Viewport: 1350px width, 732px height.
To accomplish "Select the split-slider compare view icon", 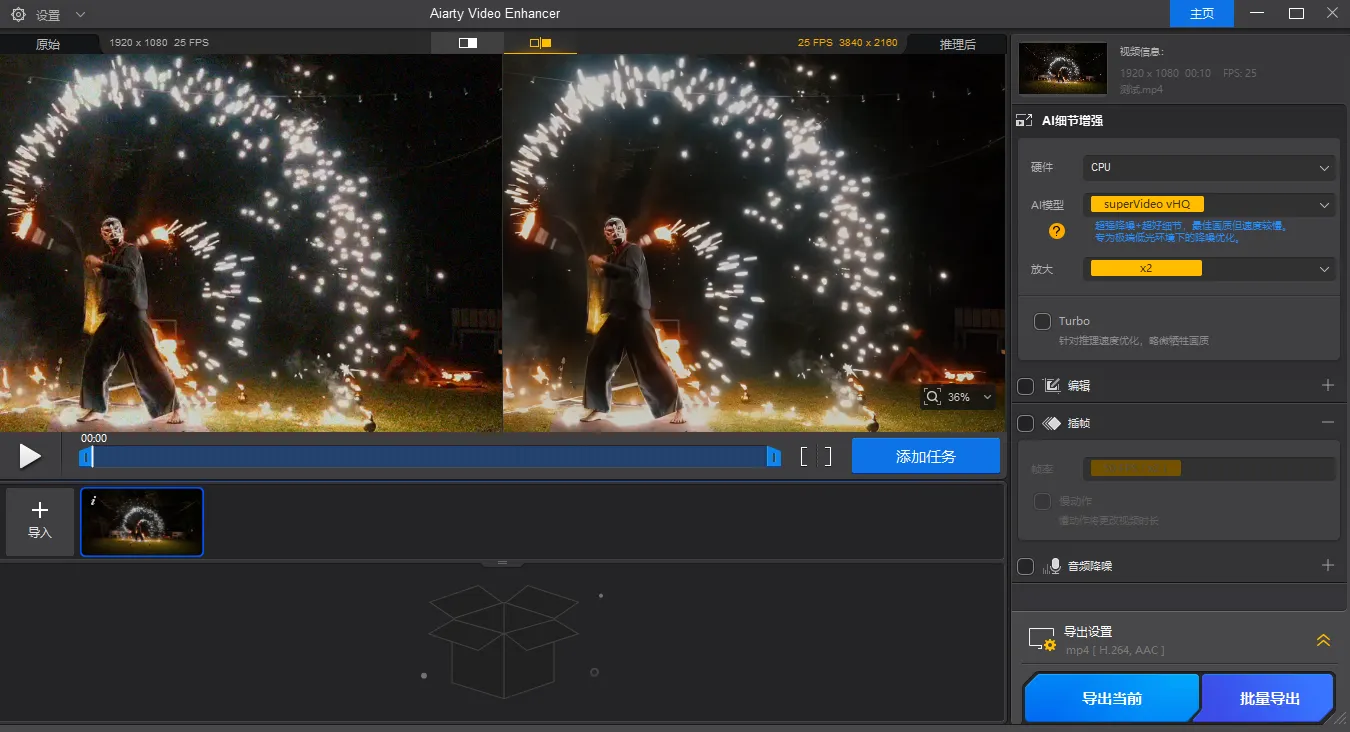I will (467, 43).
